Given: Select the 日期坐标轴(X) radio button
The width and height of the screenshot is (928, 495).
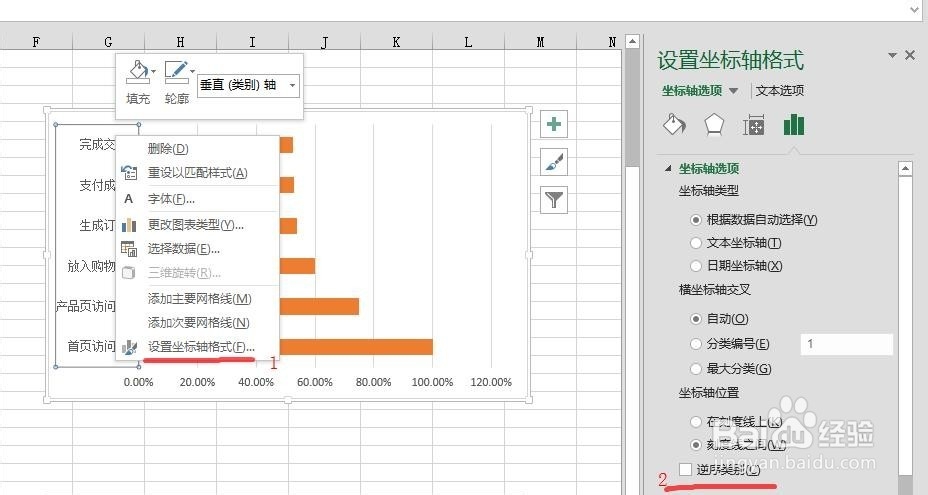Looking at the screenshot, I should (696, 266).
